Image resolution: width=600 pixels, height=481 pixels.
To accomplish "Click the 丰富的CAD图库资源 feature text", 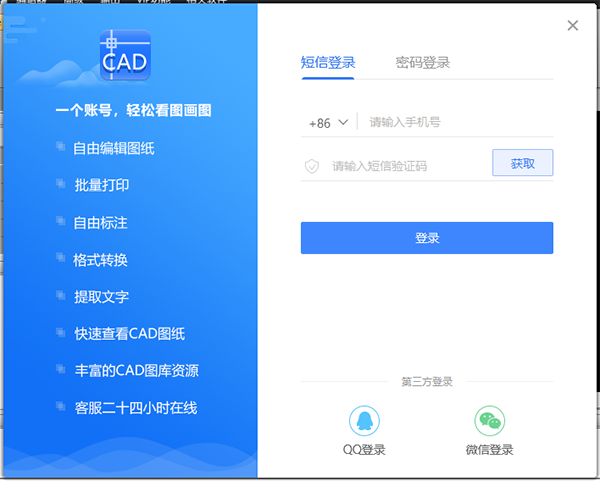I will [137, 370].
